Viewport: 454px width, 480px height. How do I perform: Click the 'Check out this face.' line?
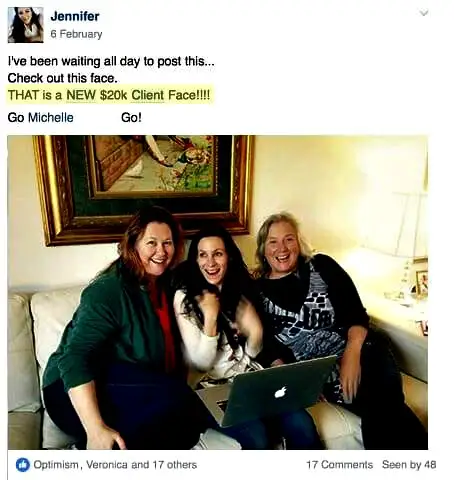click(x=63, y=78)
